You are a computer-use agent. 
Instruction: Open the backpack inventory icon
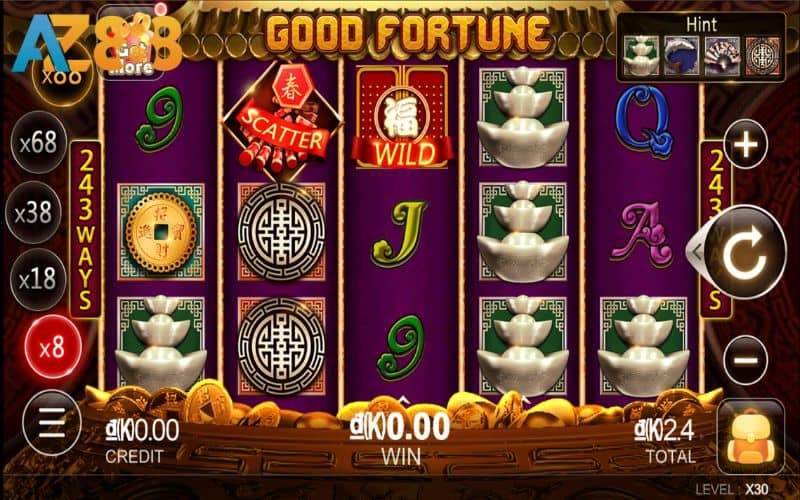pyautogui.click(x=751, y=436)
